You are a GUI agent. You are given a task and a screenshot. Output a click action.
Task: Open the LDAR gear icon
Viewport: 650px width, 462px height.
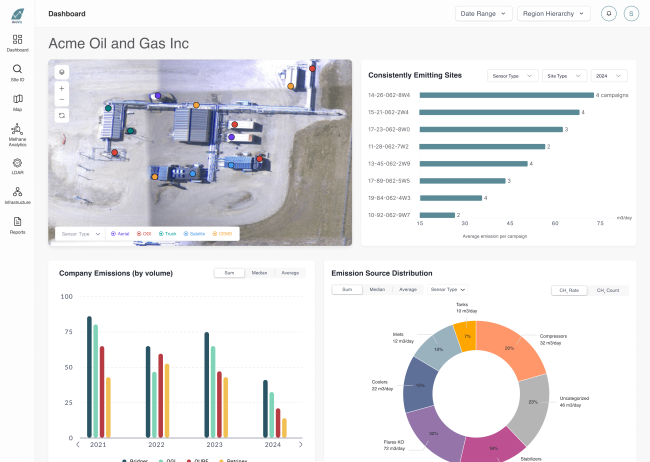point(17,163)
